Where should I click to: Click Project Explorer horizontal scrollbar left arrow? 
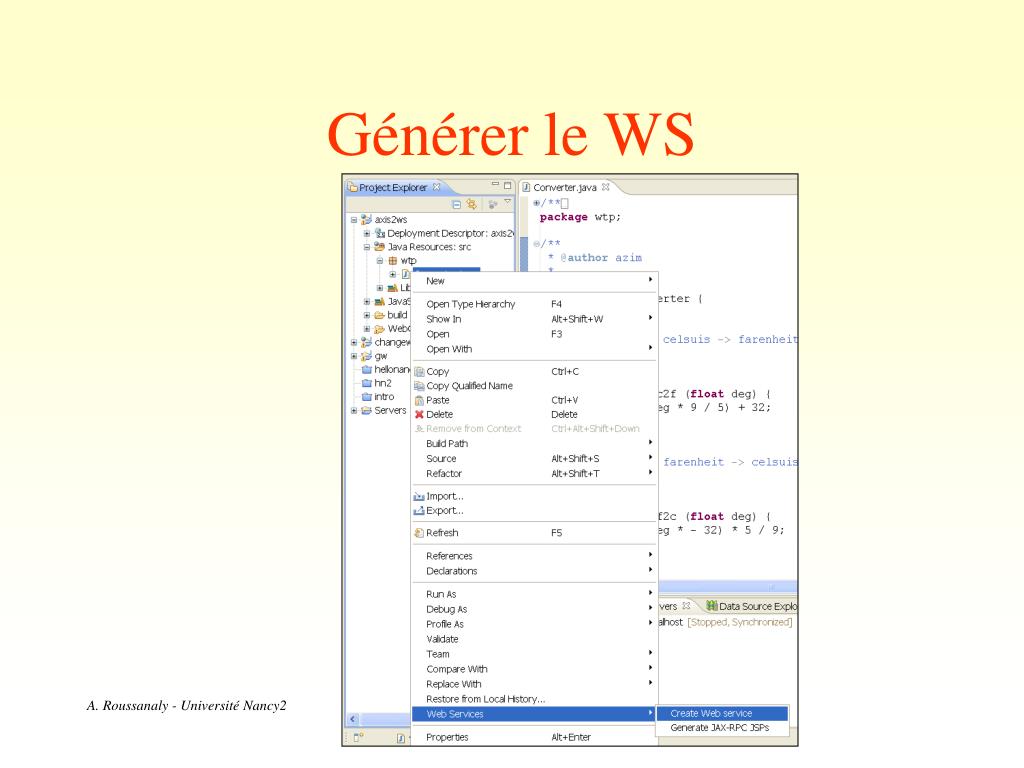pos(353,719)
